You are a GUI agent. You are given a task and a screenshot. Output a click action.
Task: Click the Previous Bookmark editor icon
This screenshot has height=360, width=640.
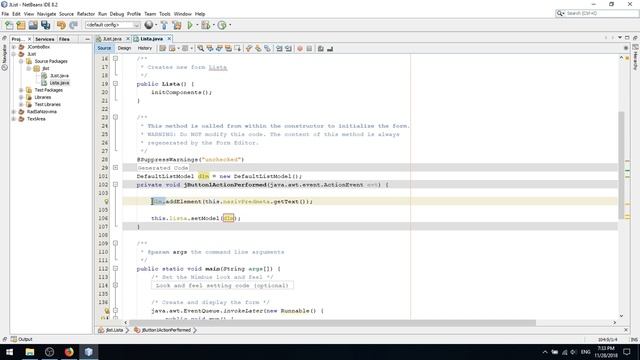pos(249,49)
